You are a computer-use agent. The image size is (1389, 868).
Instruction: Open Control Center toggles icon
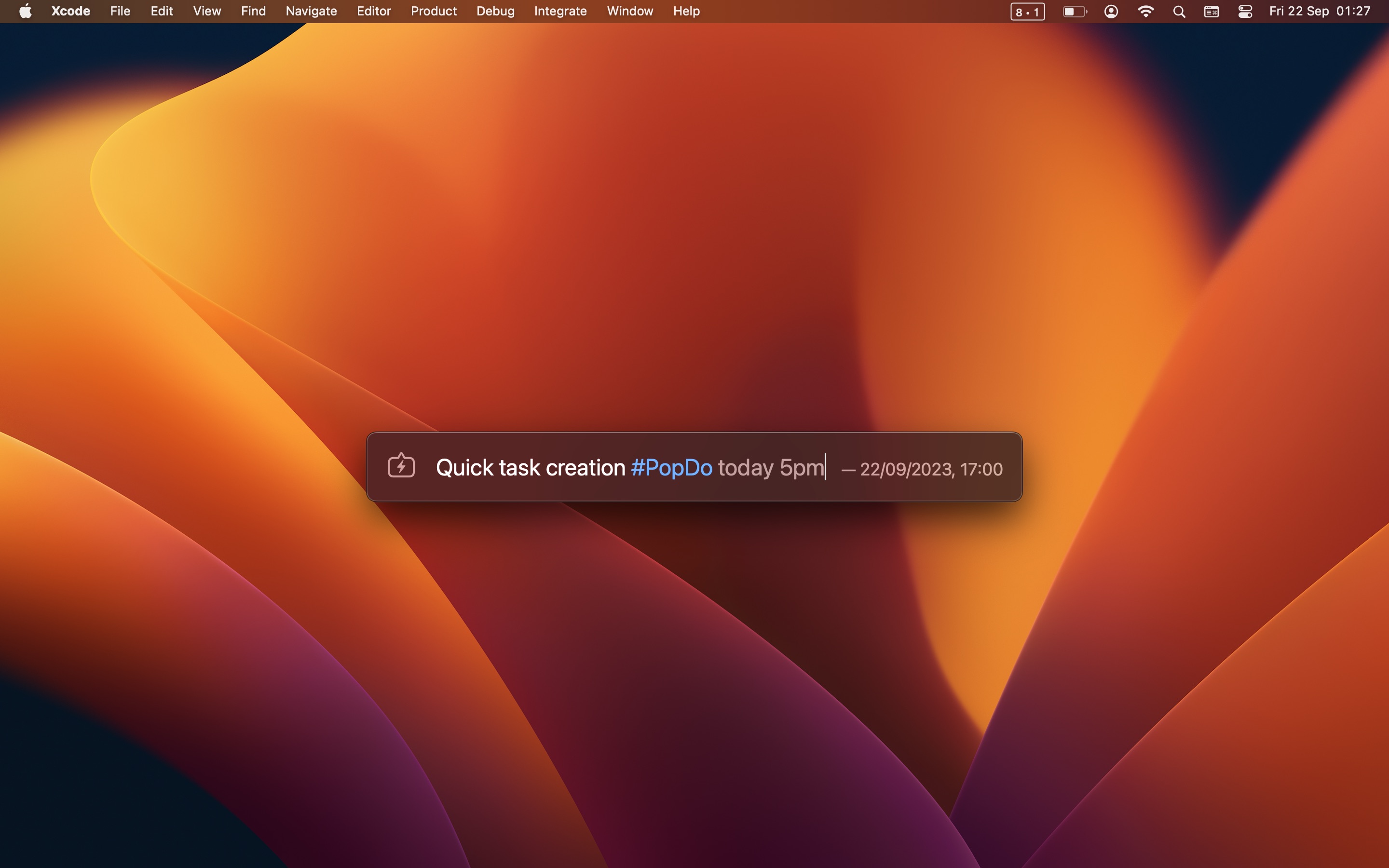click(1245, 12)
